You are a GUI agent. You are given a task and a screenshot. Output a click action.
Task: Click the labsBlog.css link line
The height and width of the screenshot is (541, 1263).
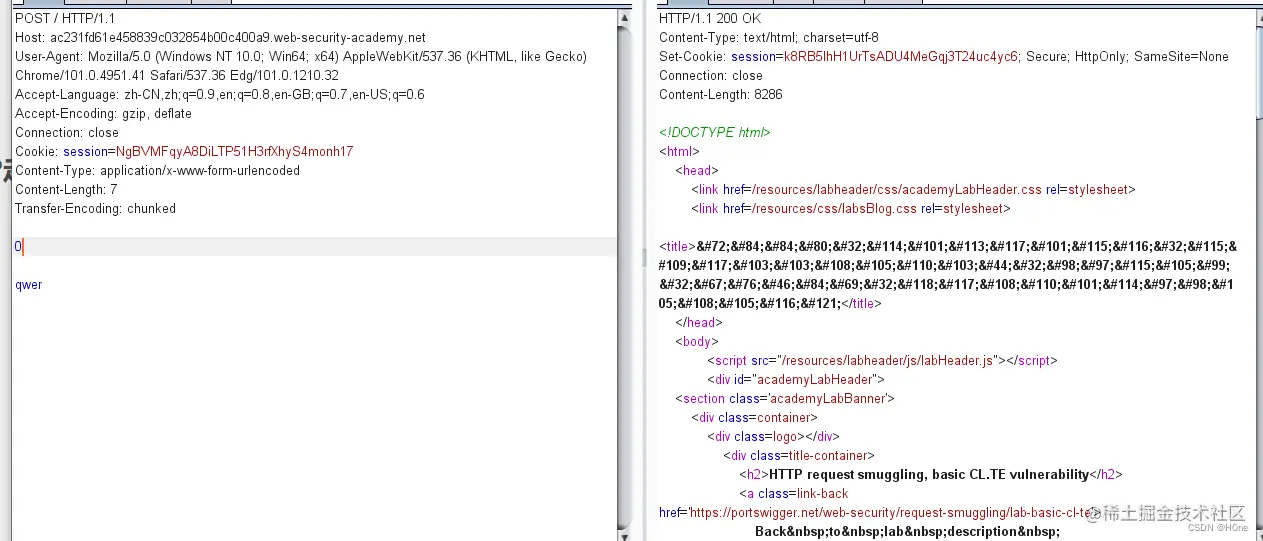click(851, 209)
